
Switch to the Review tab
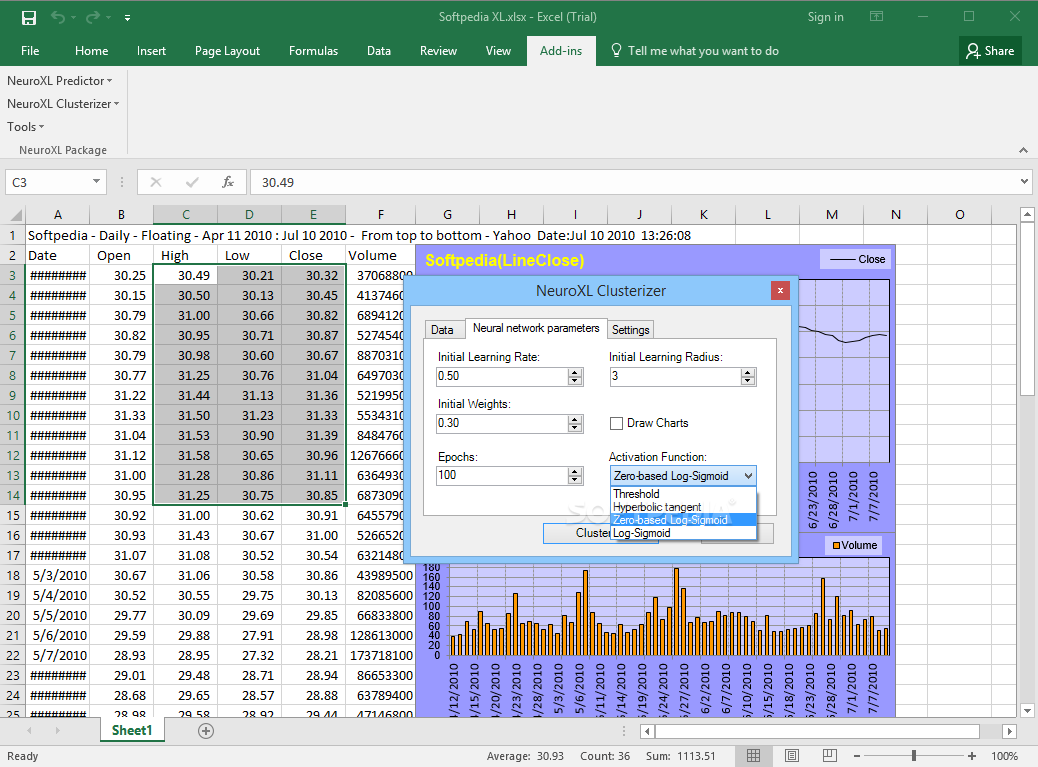(438, 51)
